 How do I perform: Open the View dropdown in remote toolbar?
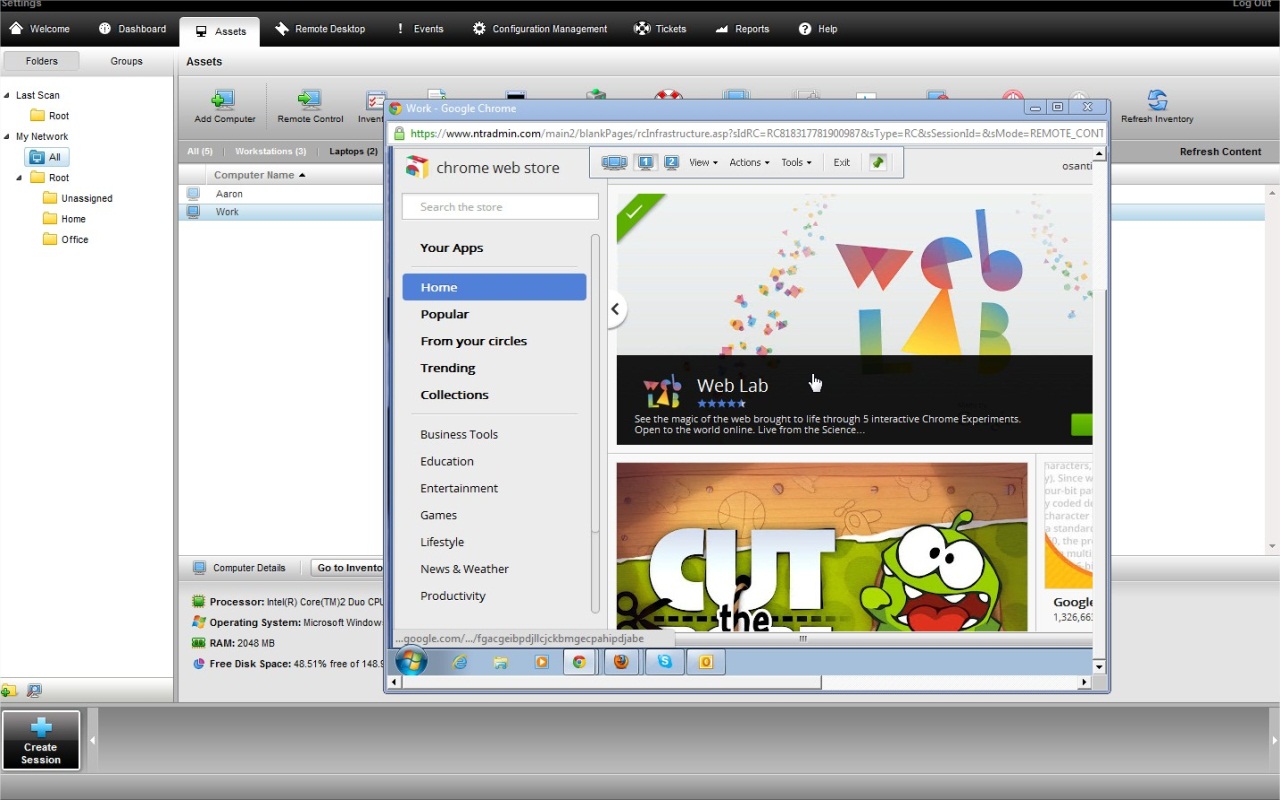tap(703, 162)
